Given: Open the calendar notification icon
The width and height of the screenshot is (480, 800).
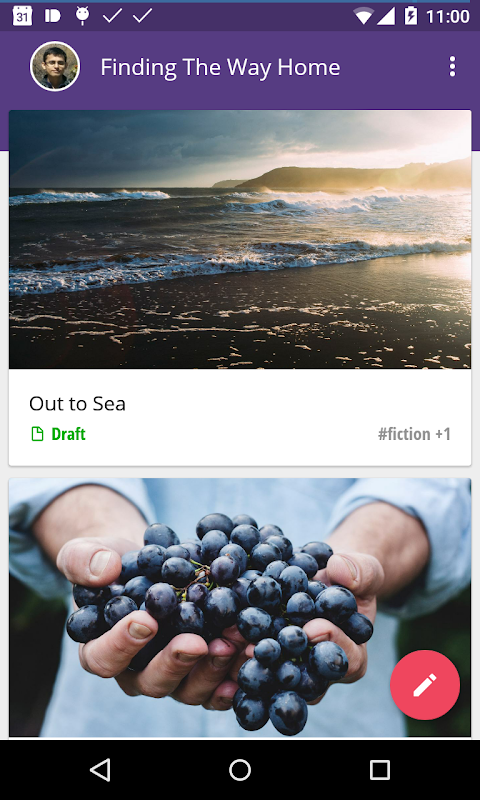Looking at the screenshot, I should point(22,16).
